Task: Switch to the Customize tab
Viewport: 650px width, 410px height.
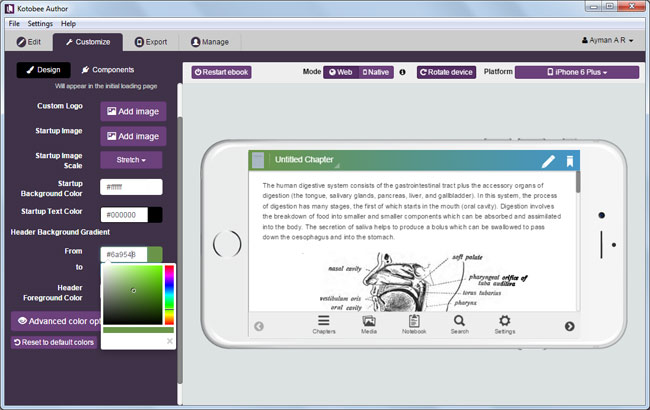Action: tap(88, 42)
